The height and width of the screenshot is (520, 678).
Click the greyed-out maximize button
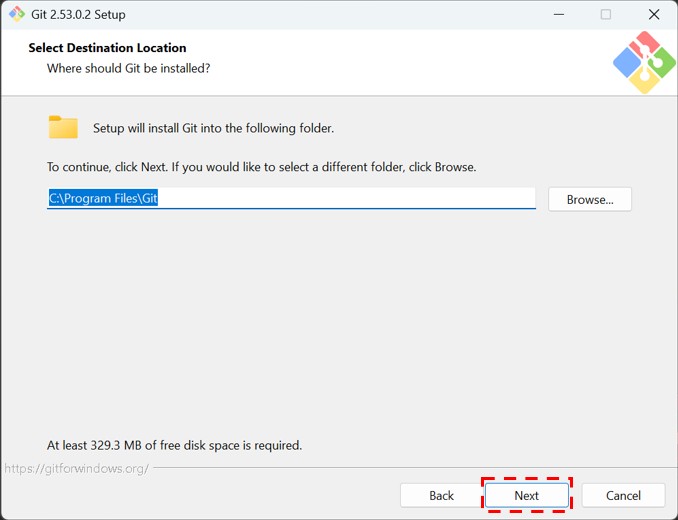pyautogui.click(x=605, y=15)
